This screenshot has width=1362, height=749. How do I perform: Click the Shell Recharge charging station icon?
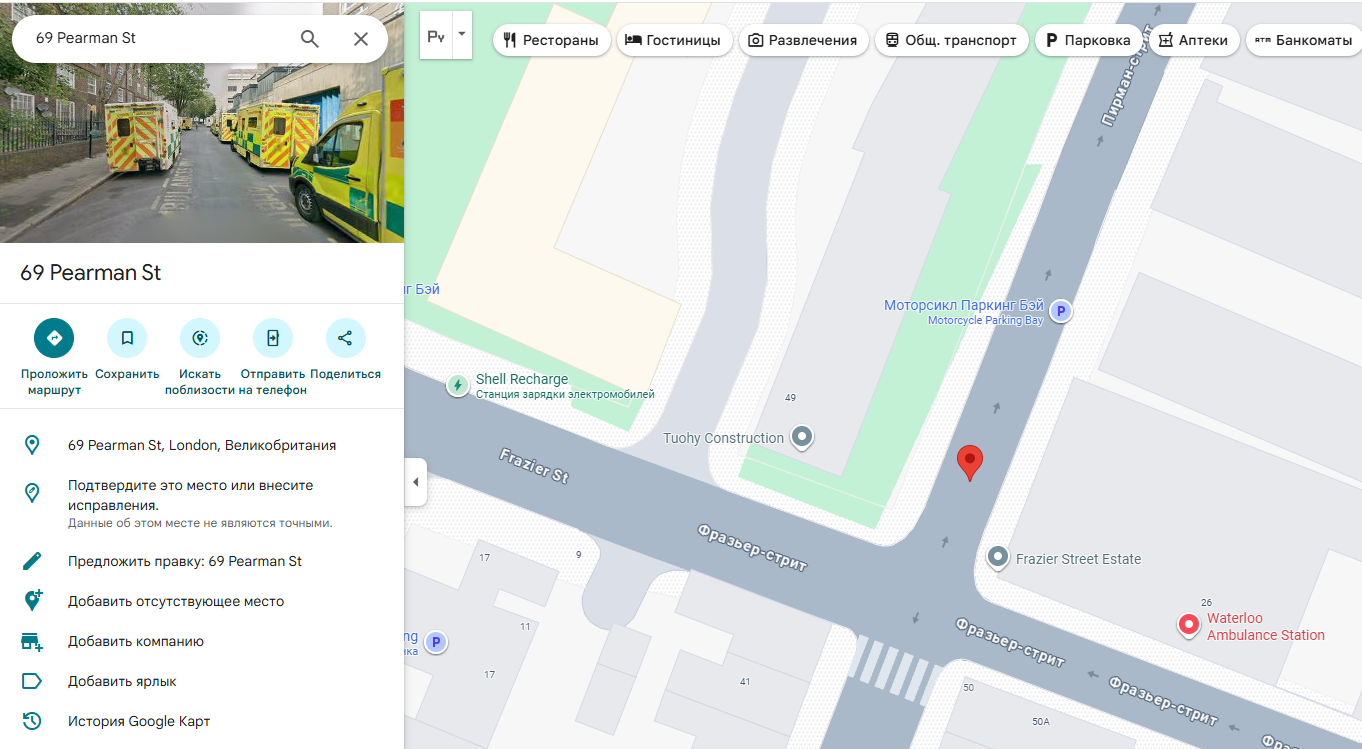point(458,385)
